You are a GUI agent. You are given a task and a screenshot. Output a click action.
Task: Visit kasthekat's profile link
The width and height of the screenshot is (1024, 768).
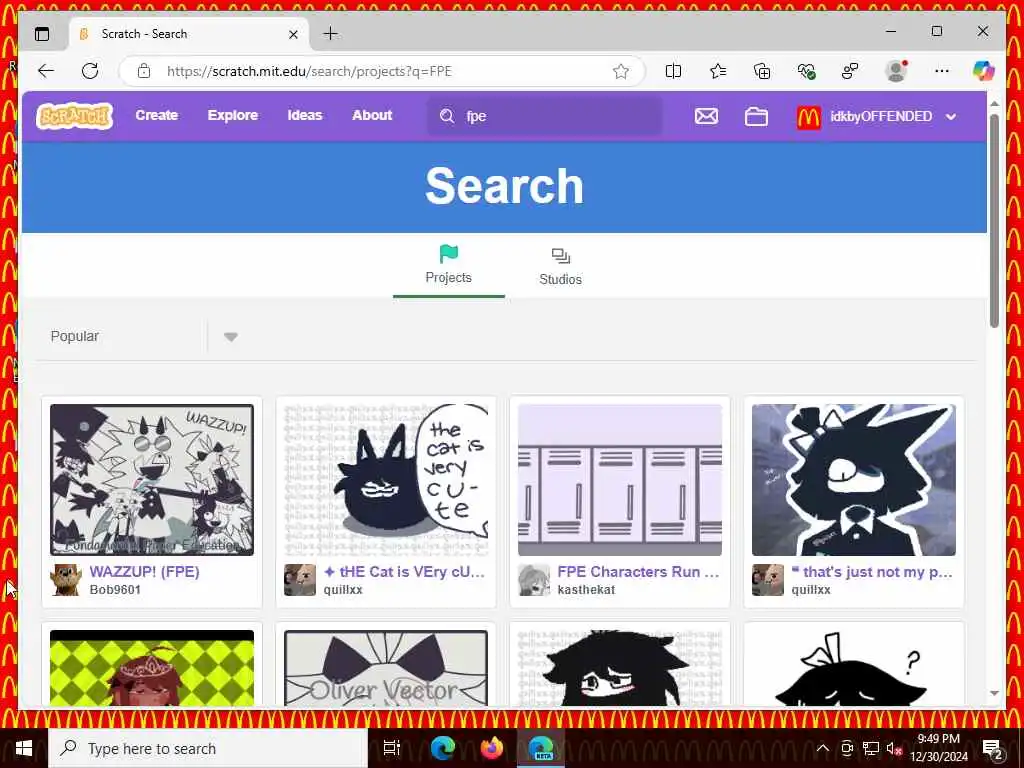[586, 589]
